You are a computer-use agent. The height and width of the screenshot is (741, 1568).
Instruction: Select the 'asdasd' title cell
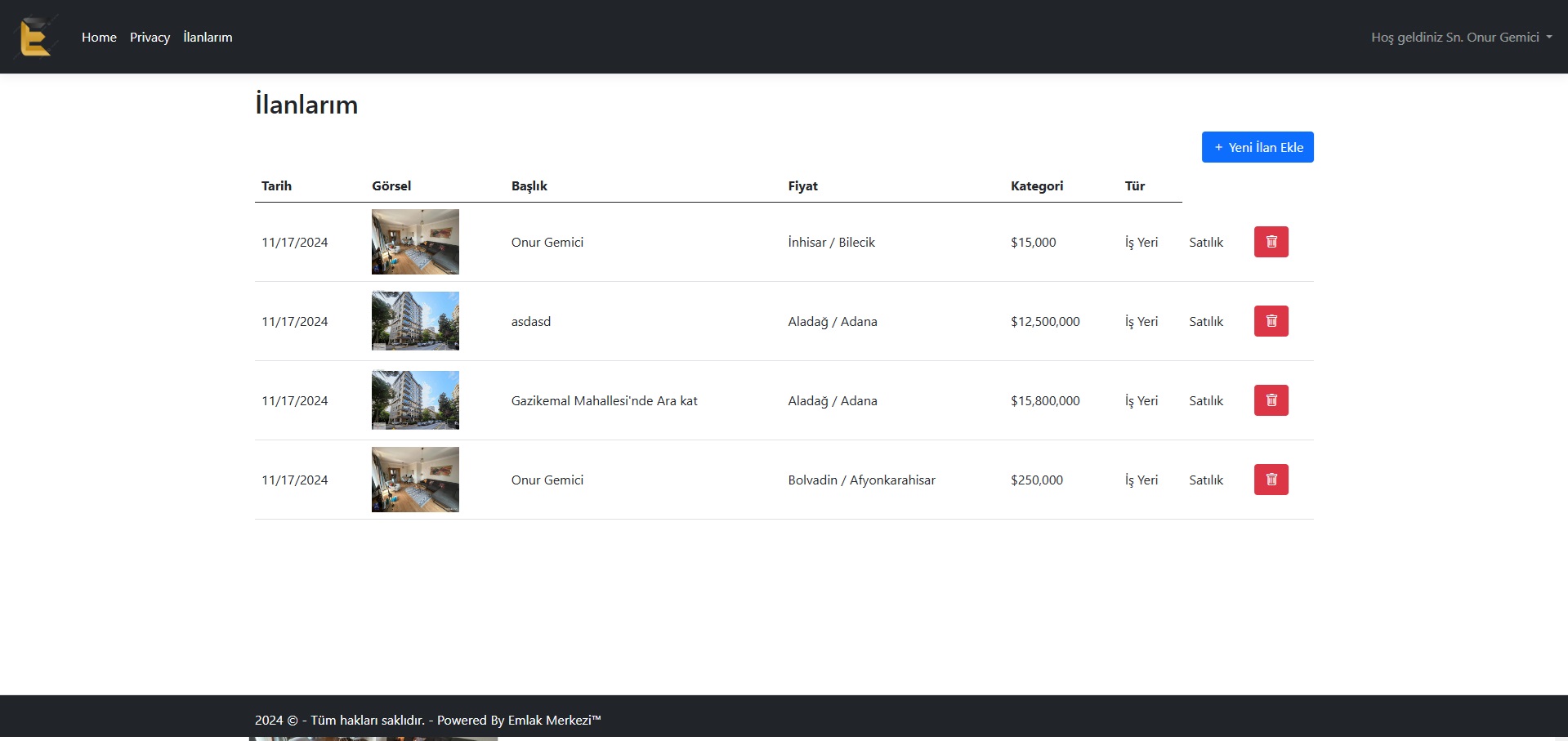pyautogui.click(x=531, y=321)
